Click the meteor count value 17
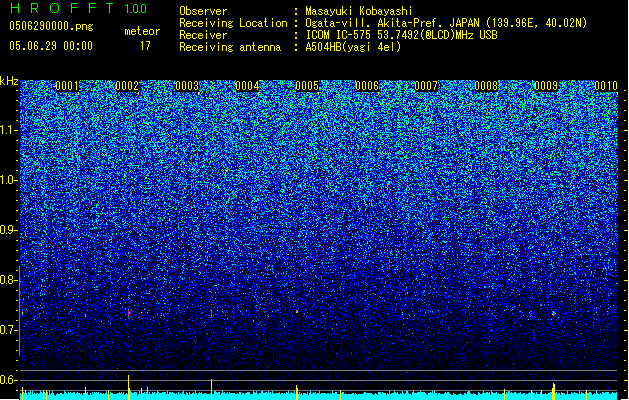This screenshot has width=629, height=400. point(145,46)
